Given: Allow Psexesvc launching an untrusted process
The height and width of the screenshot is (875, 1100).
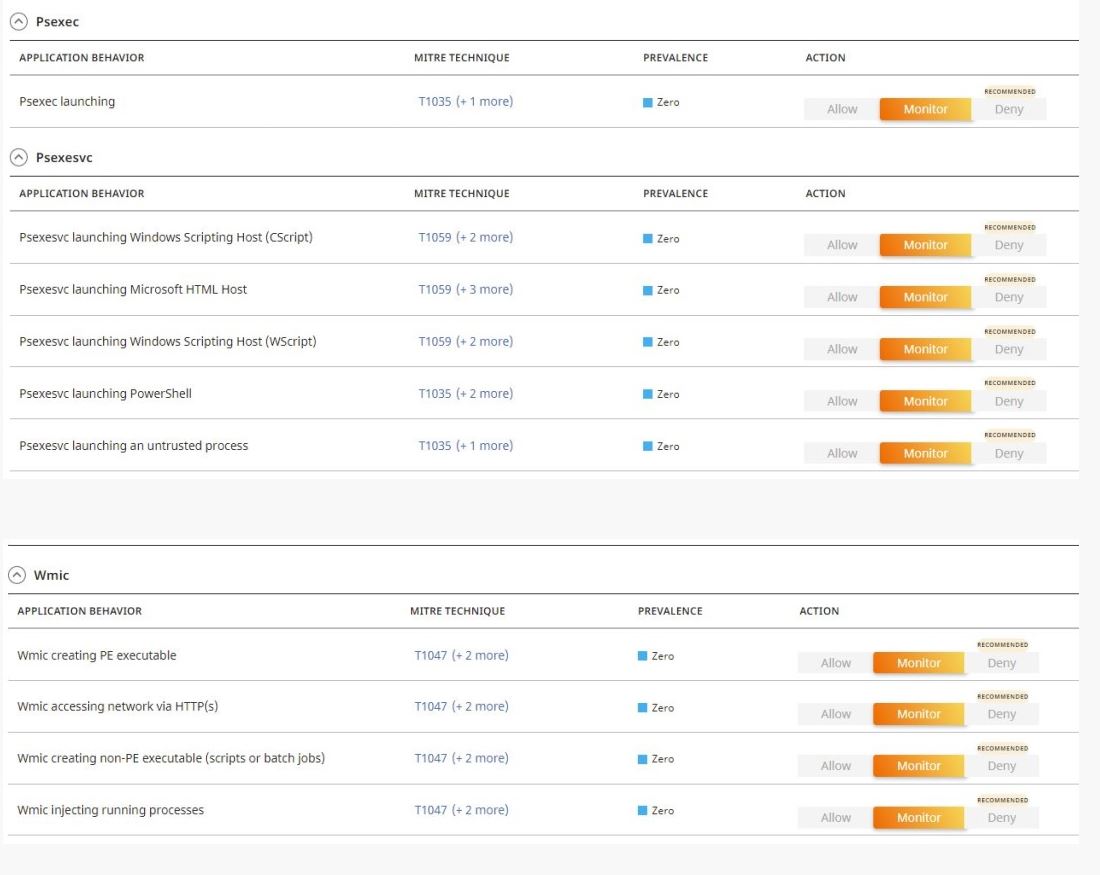Looking at the screenshot, I should 842,453.
